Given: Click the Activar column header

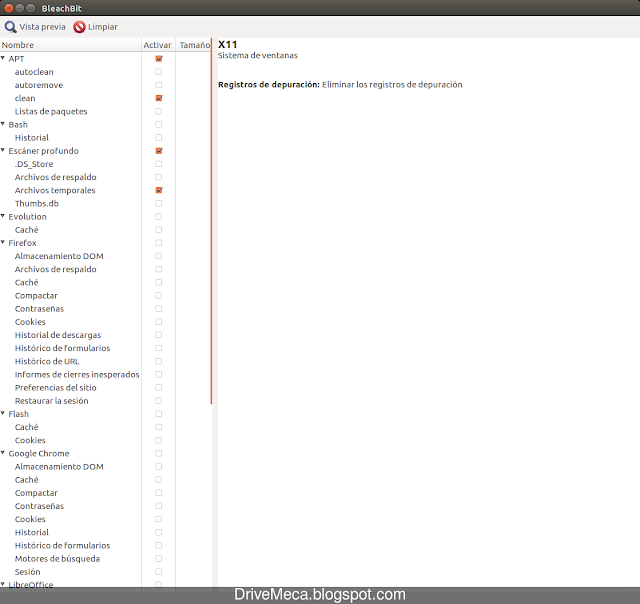Looking at the screenshot, I should (158, 45).
